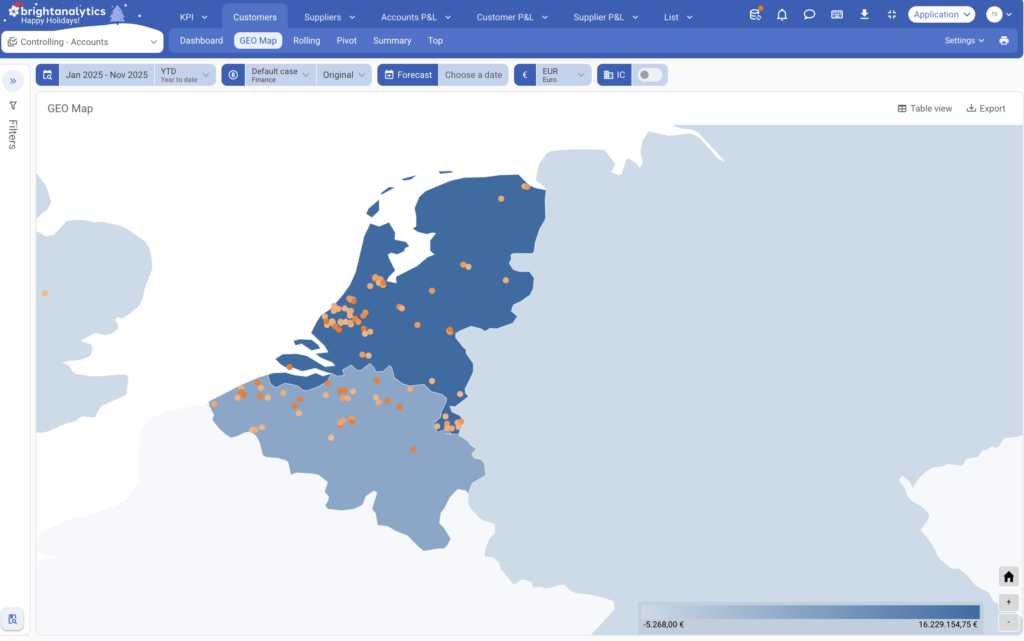Click the Choose a date field

[473, 75]
